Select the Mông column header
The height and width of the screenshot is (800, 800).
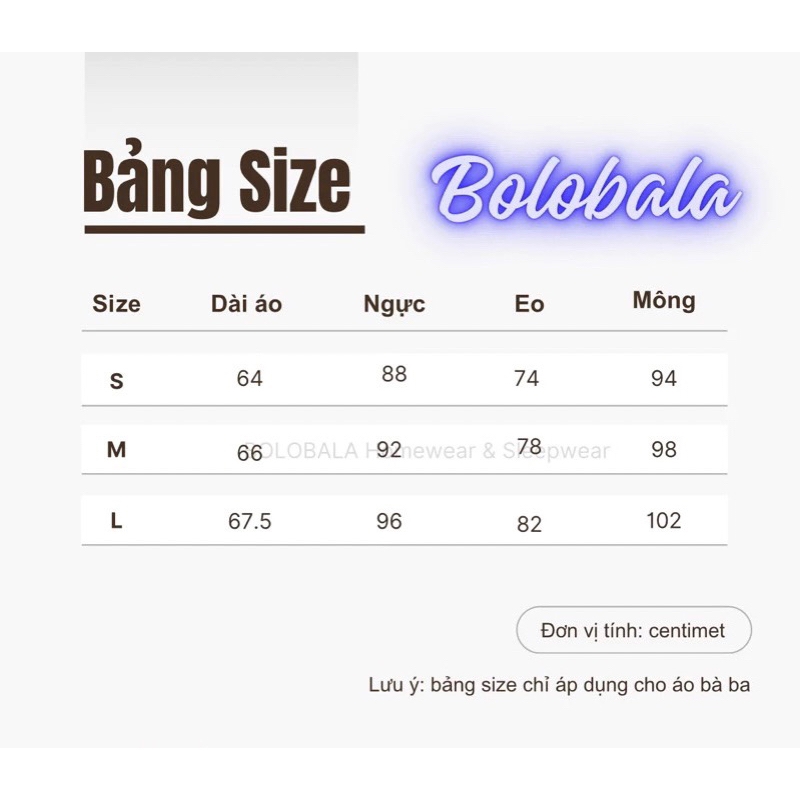[x=664, y=300]
